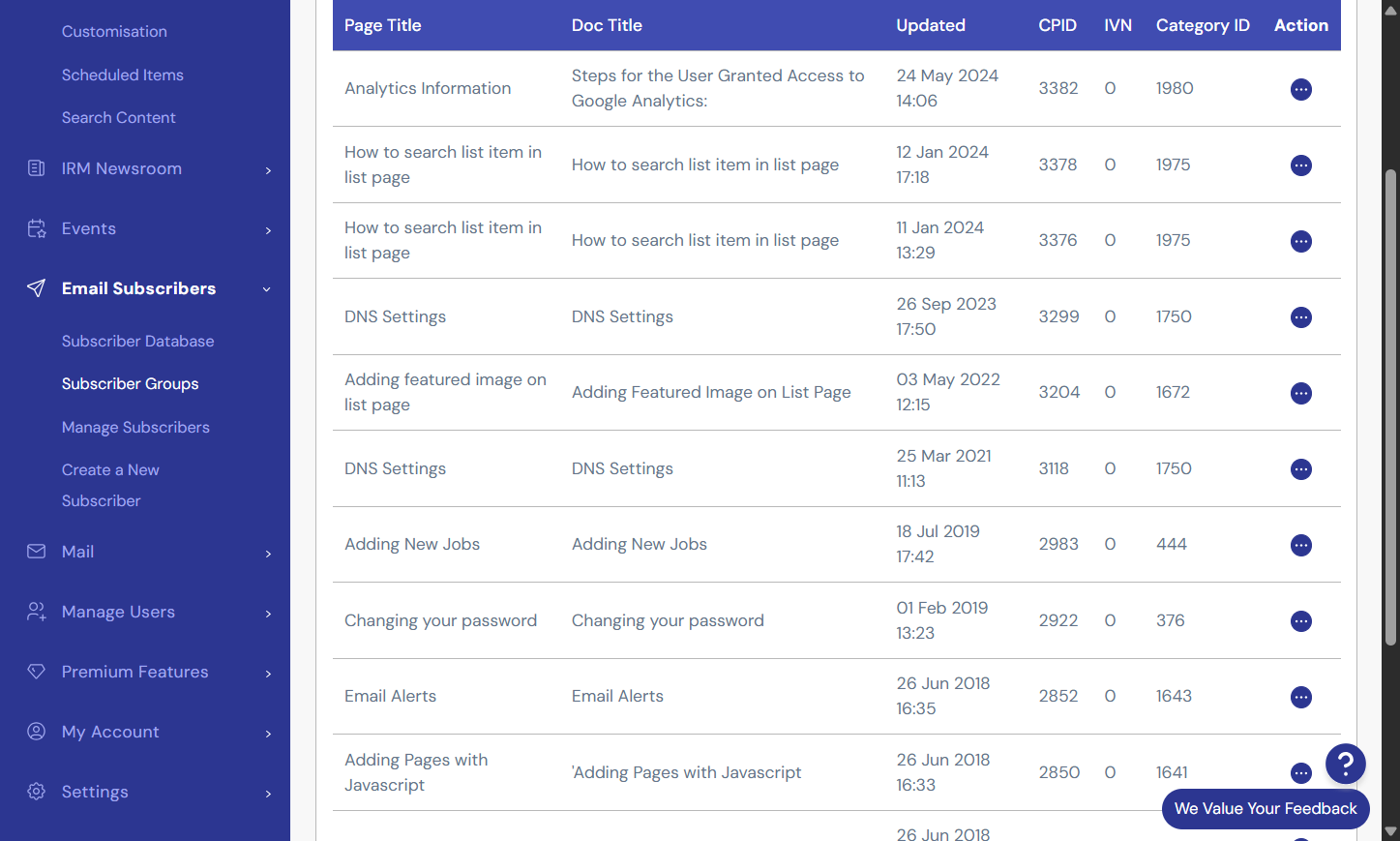Click the Events calendar icon in sidebar
Viewport: 1400px width, 841px height.
point(37,228)
